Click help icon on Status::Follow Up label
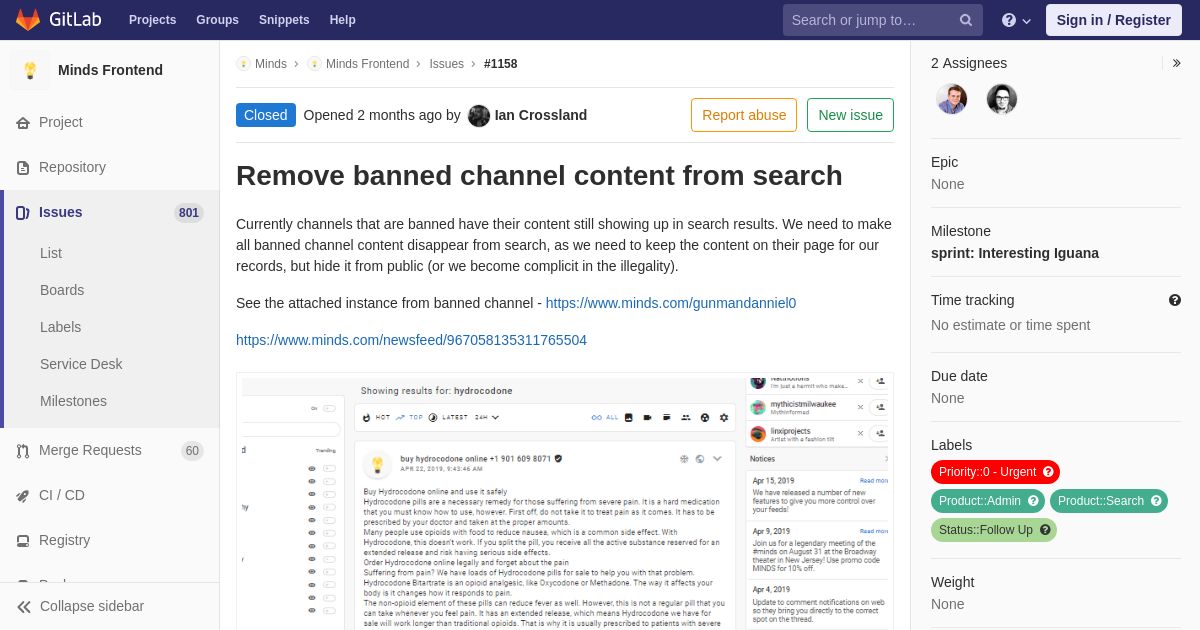Image resolution: width=1200 pixels, height=630 pixels. [1045, 530]
